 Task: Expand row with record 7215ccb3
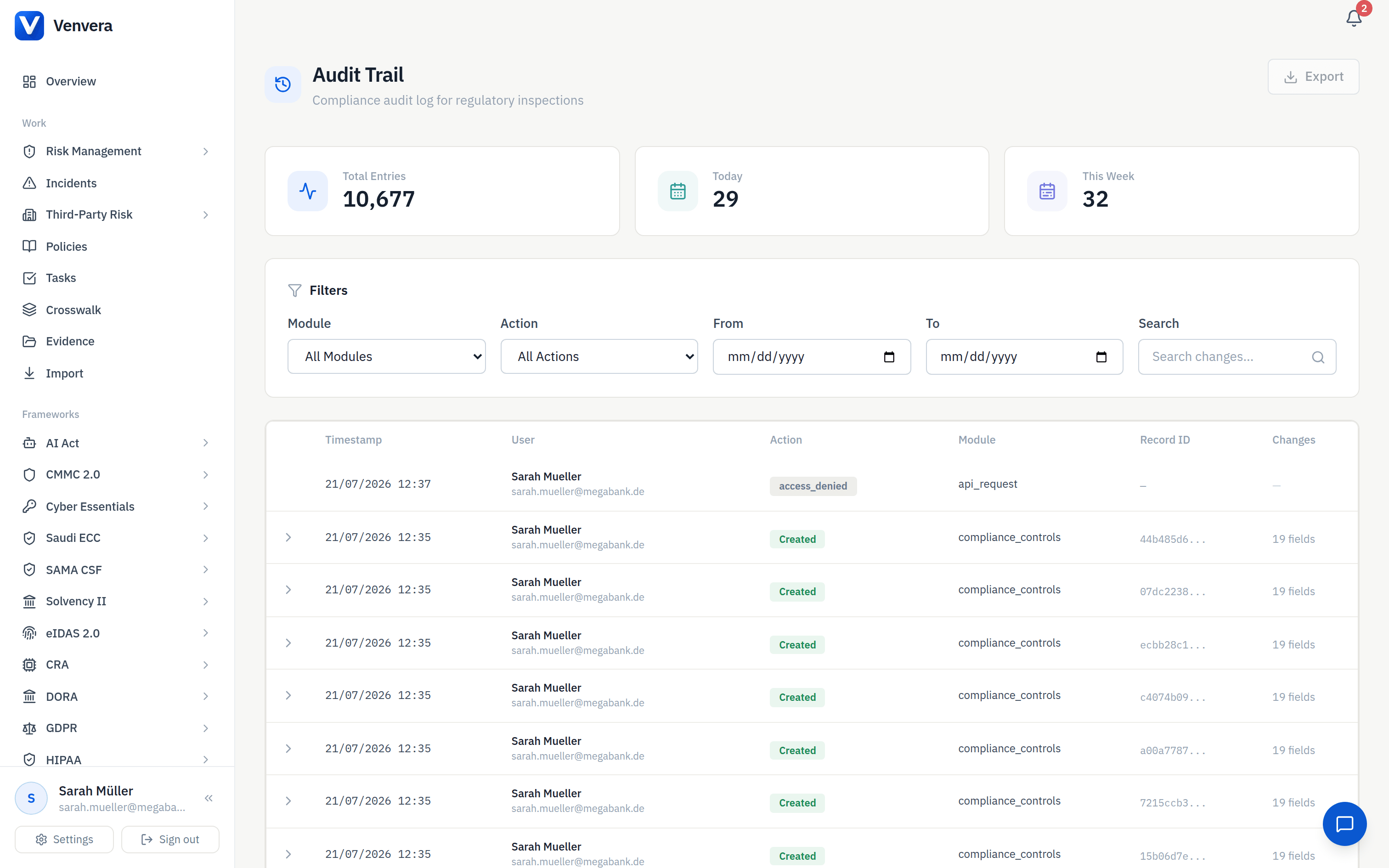click(x=289, y=801)
